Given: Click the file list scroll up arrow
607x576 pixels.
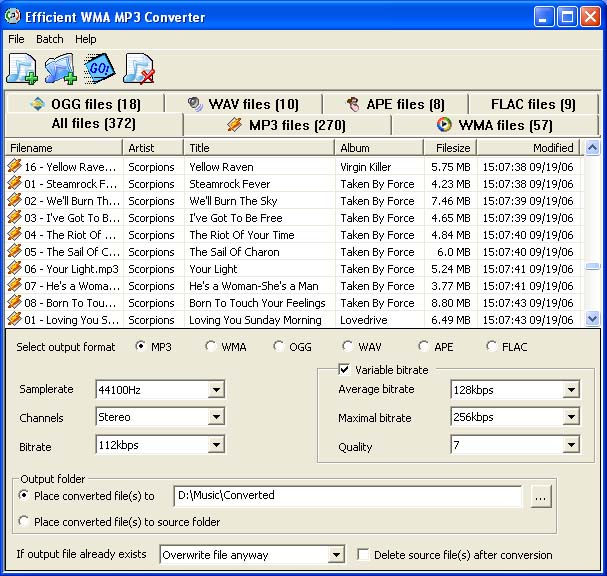Looking at the screenshot, I should tap(592, 147).
